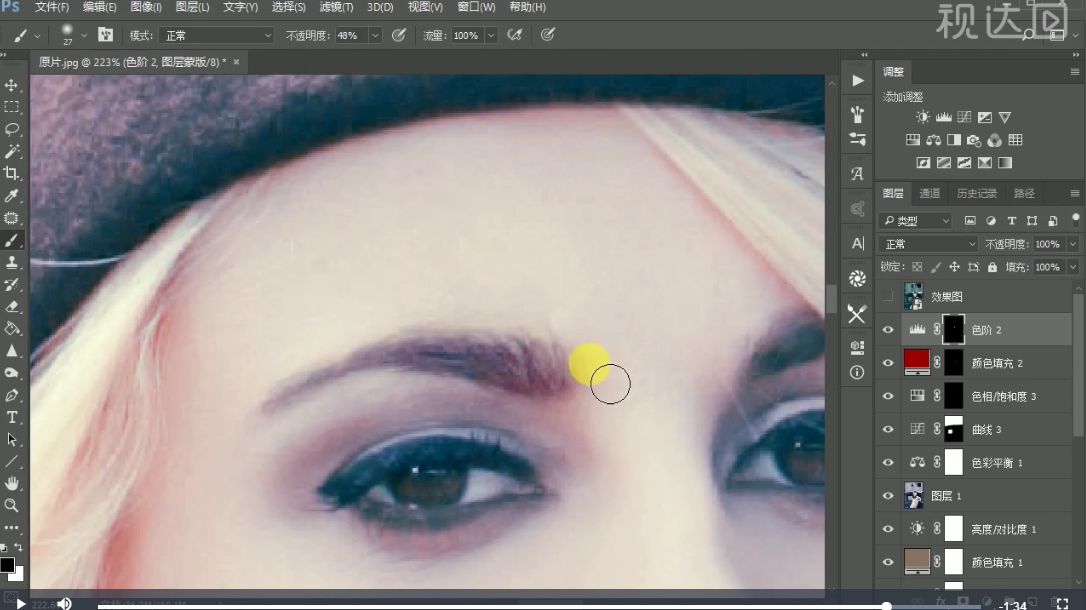This screenshot has height=610, width=1086.
Task: Activate the Zoom magnifier tool
Action: click(12, 505)
